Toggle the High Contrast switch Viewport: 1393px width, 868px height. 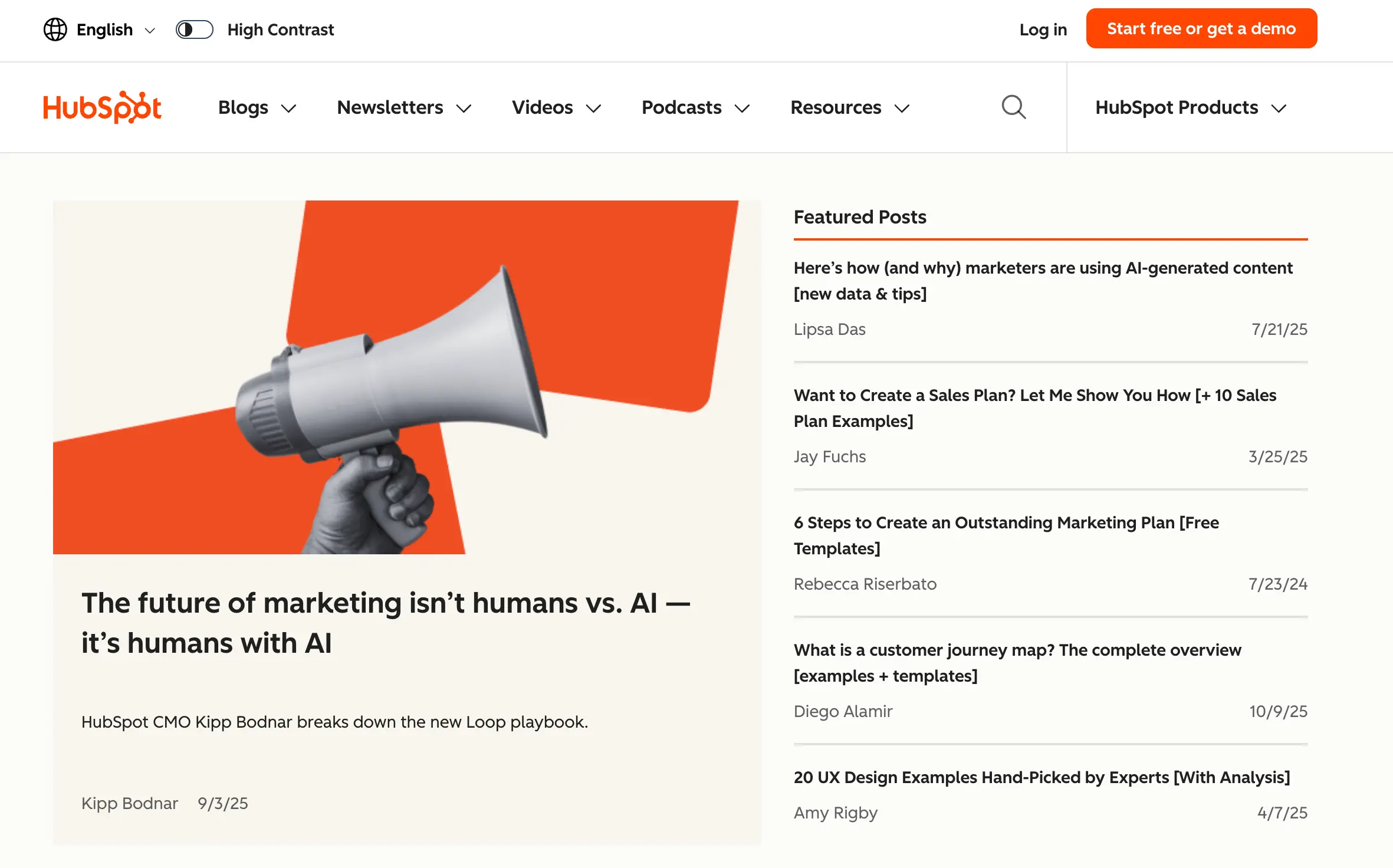point(194,29)
